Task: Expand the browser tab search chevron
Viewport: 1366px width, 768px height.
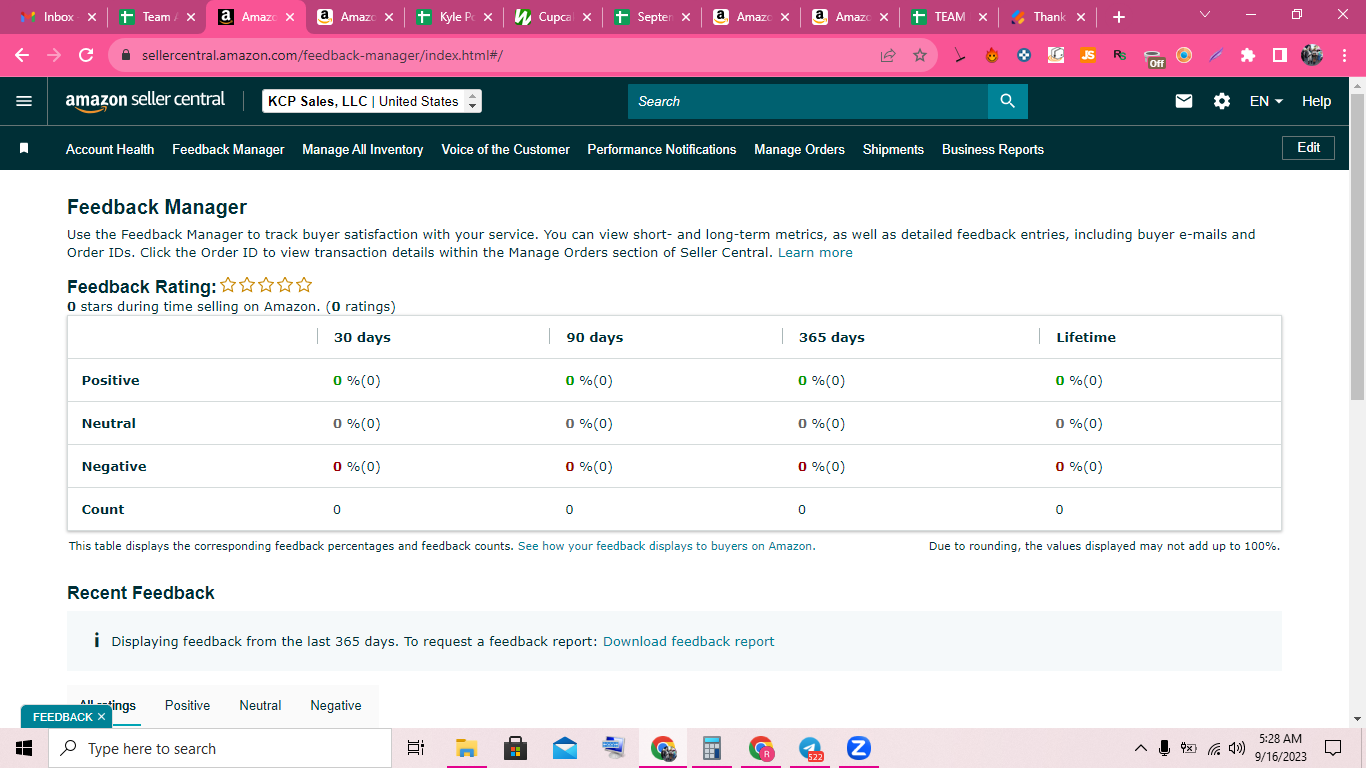Action: pos(1204,15)
